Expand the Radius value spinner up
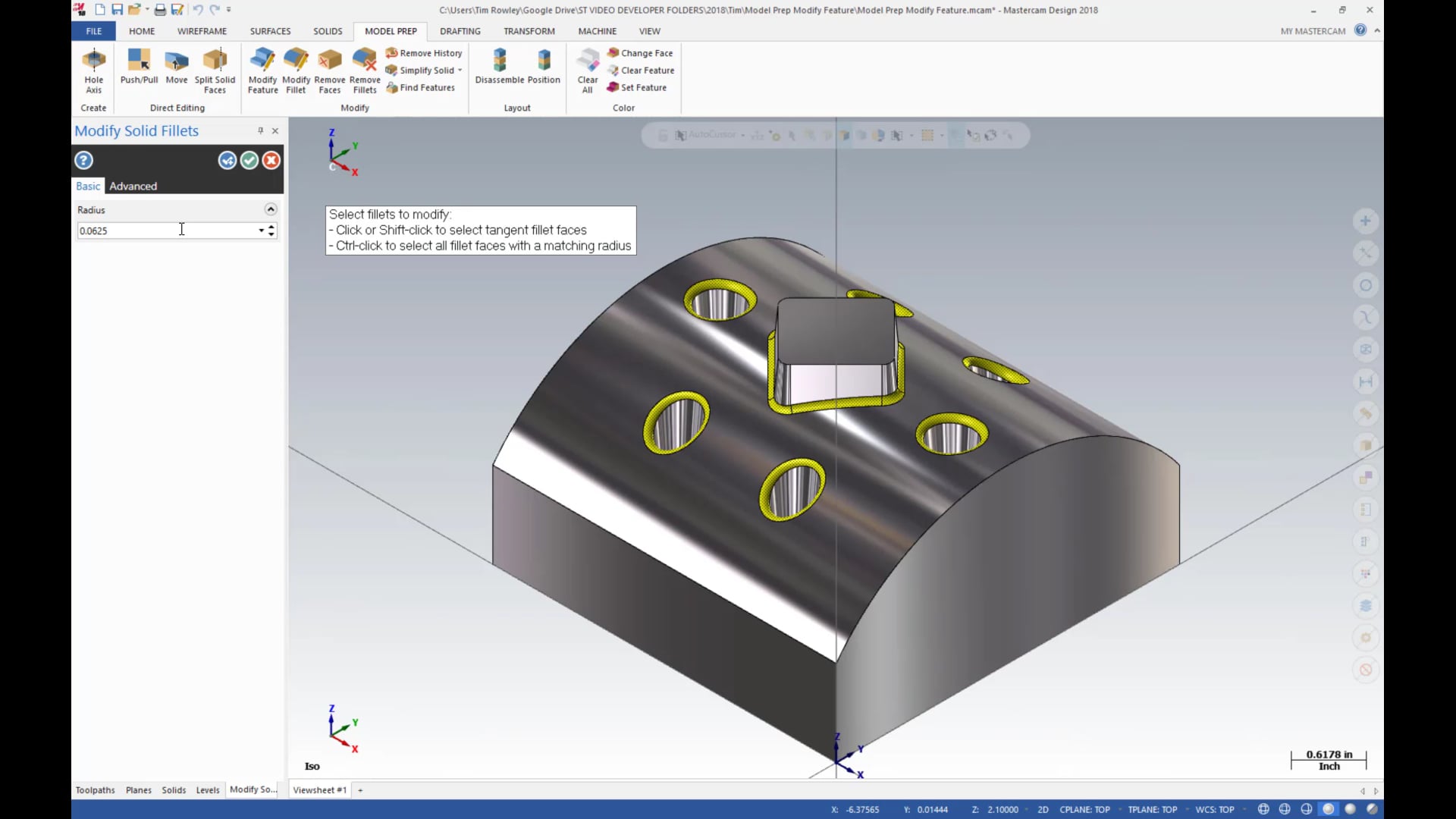 pyautogui.click(x=272, y=227)
